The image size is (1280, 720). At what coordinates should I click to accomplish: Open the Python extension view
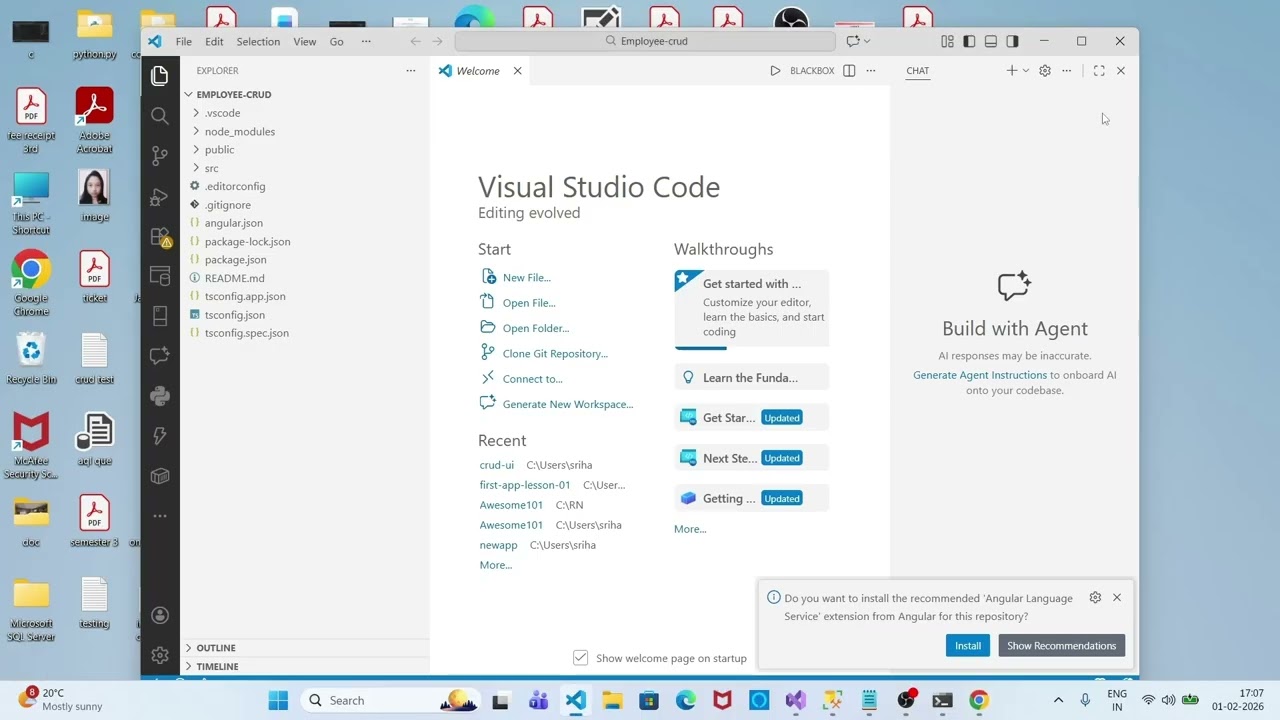(x=160, y=396)
